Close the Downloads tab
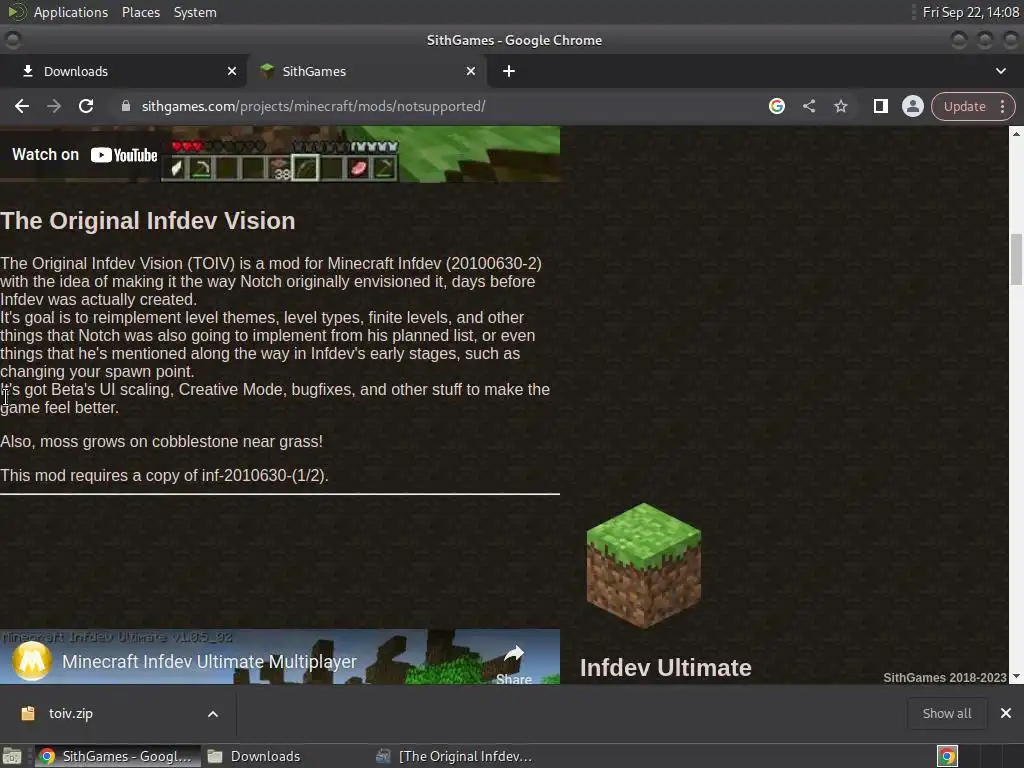The height and width of the screenshot is (768, 1024). click(232, 71)
